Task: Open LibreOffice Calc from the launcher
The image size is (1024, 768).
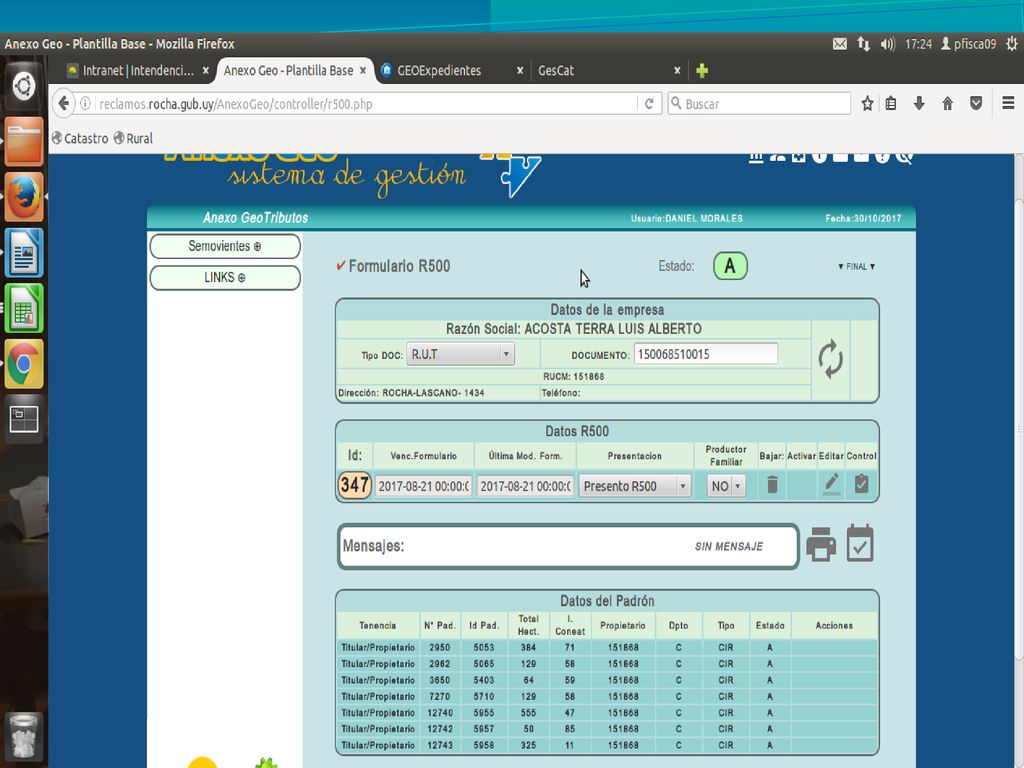Action: click(24, 308)
